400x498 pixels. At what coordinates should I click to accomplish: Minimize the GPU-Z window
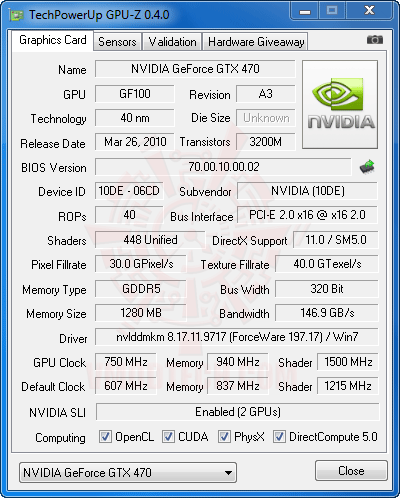(x=305, y=11)
